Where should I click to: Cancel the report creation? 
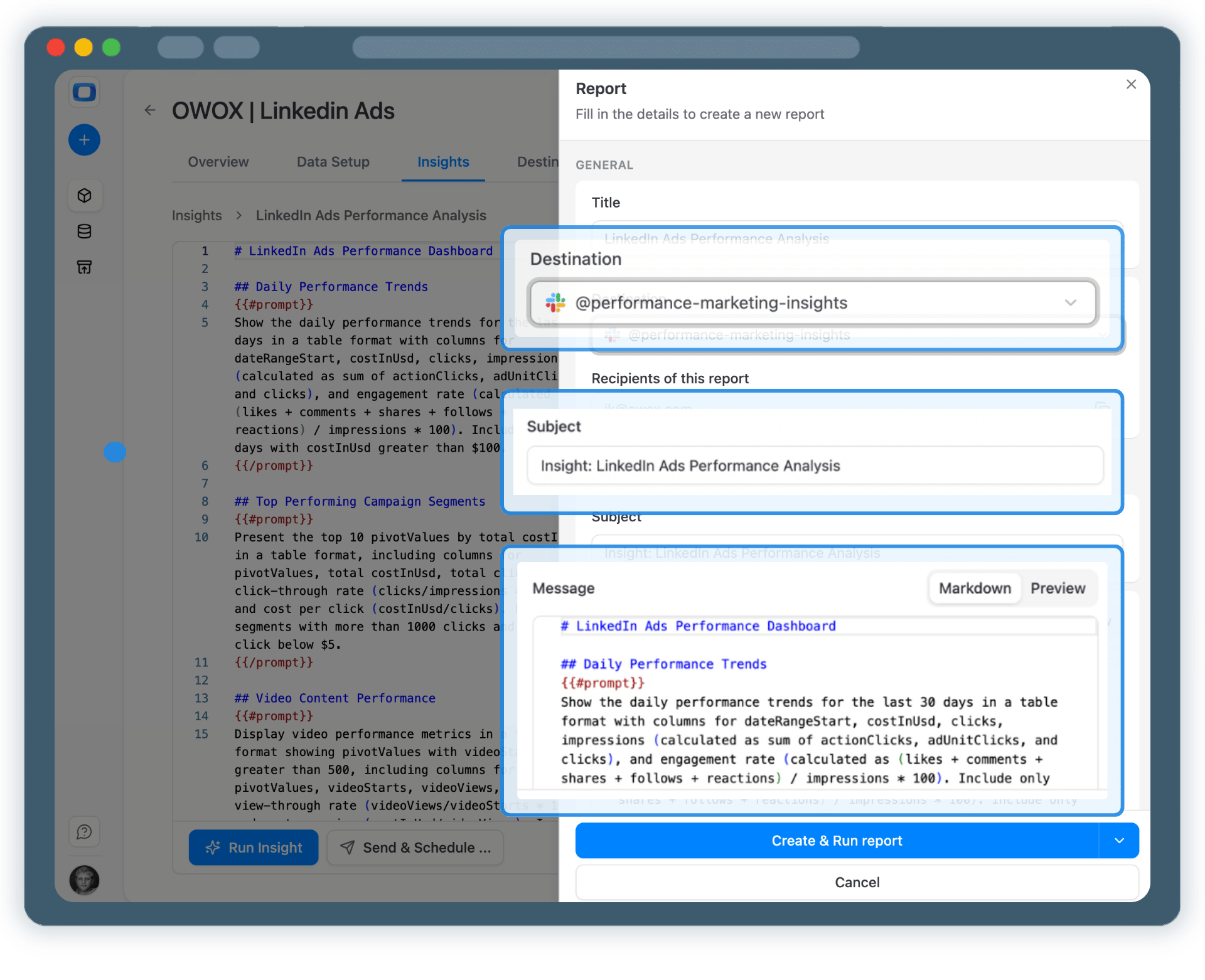click(857, 881)
